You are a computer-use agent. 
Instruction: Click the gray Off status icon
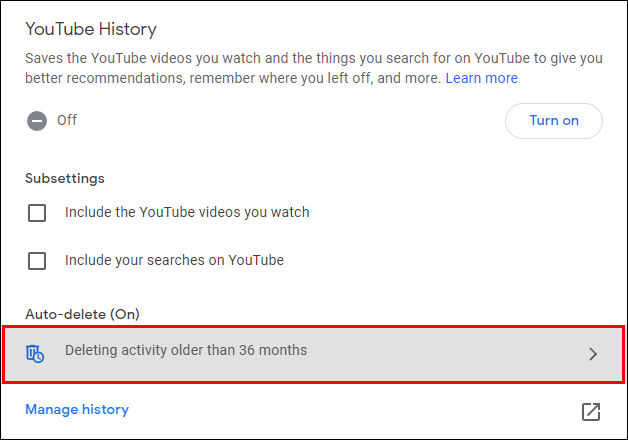coord(37,121)
